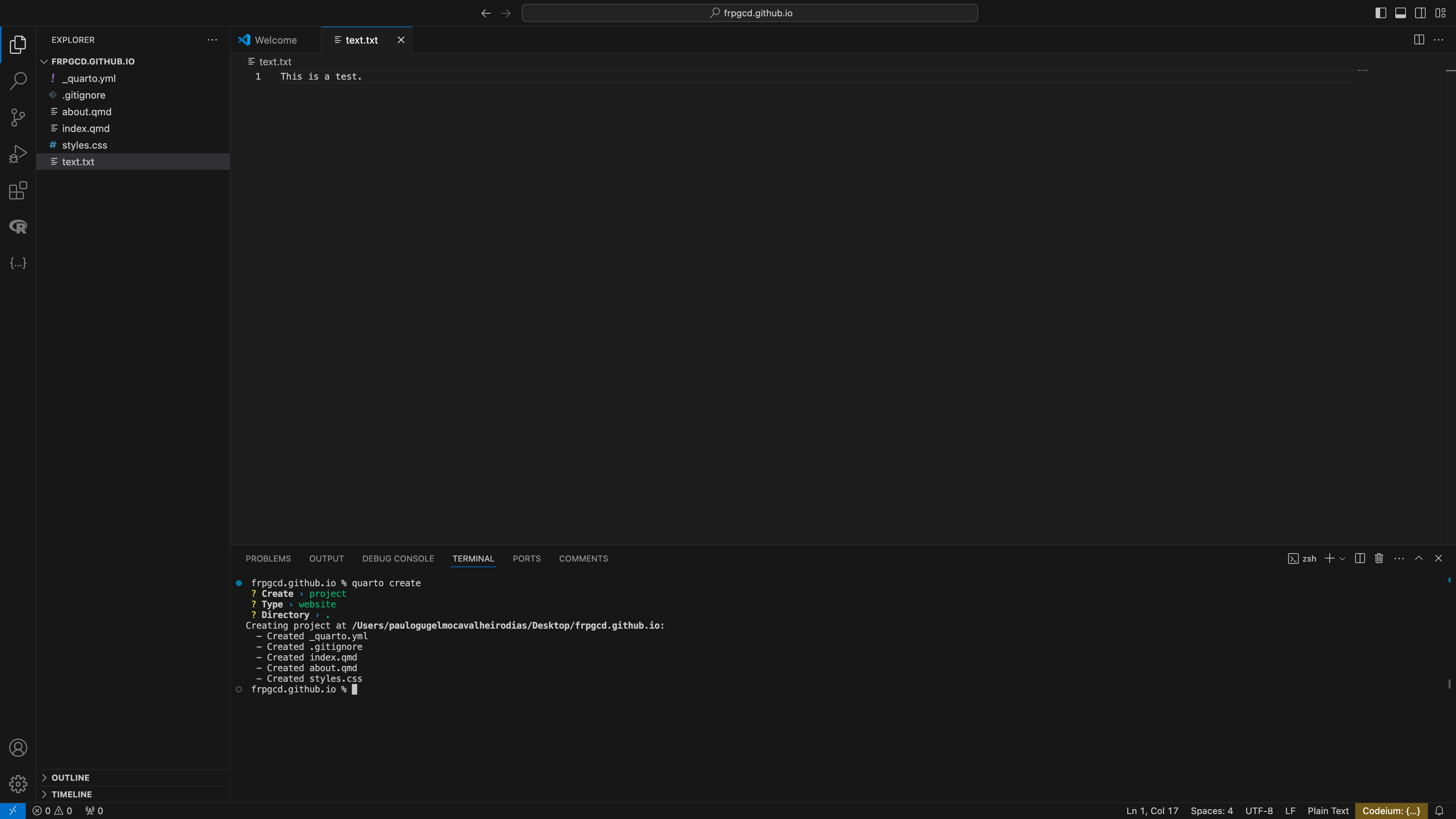Open the notifications bell

click(x=1439, y=811)
